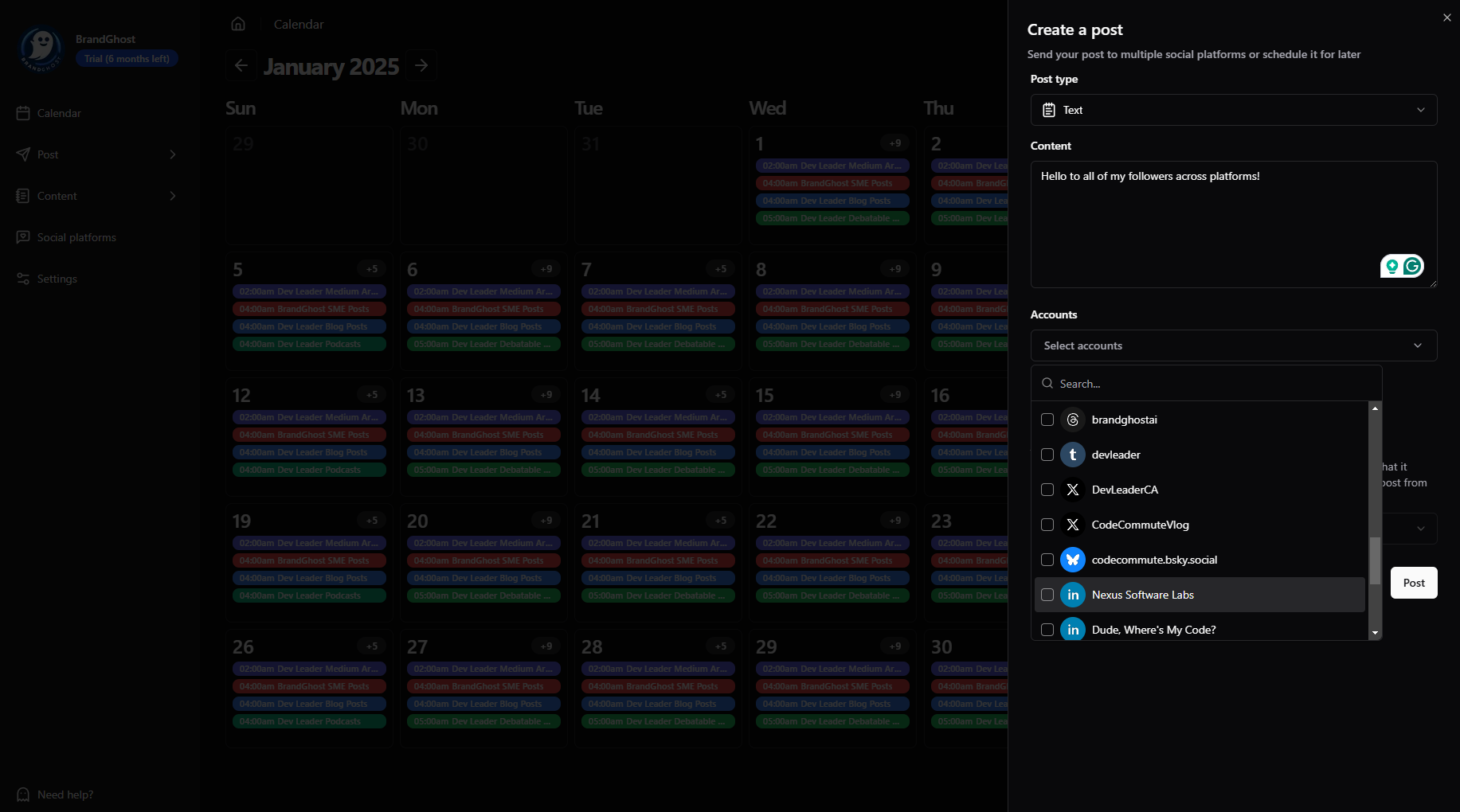1460x812 pixels.
Task: Expand the +5 badge on January 5
Action: [x=372, y=269]
